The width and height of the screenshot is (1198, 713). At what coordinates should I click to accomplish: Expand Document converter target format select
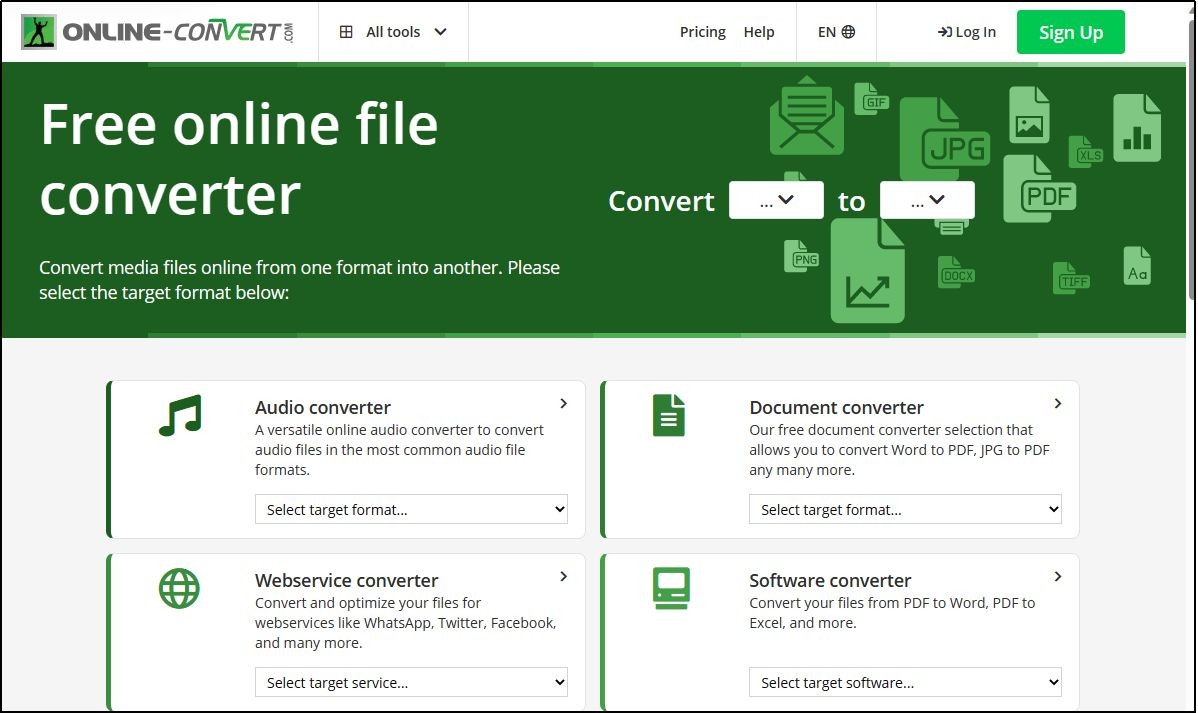905,510
